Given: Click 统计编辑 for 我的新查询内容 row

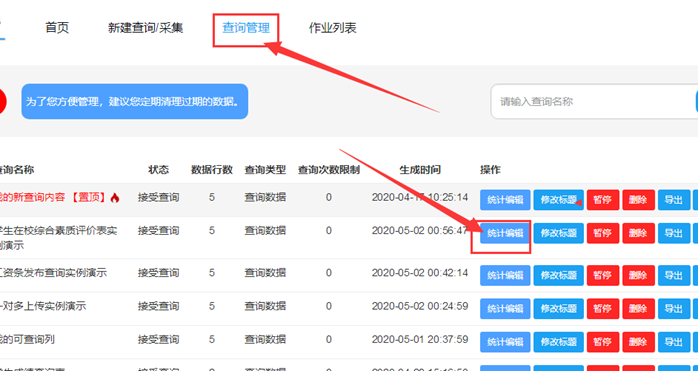Looking at the screenshot, I should pyautogui.click(x=505, y=200).
